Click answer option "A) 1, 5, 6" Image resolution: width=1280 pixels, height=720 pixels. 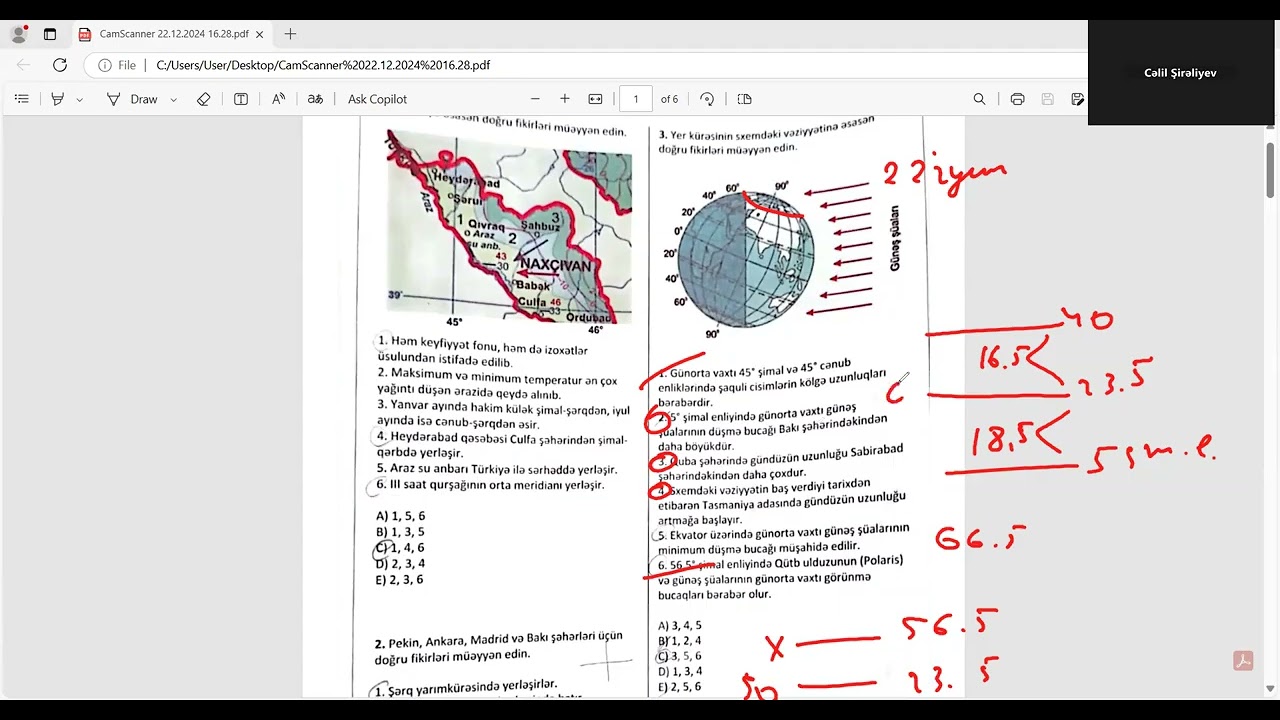401,516
